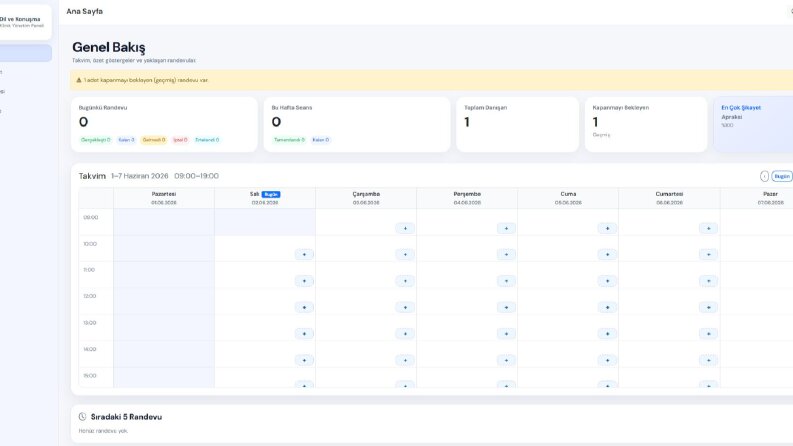Select the Perşembe column header
793x446 pixels.
coord(467,198)
